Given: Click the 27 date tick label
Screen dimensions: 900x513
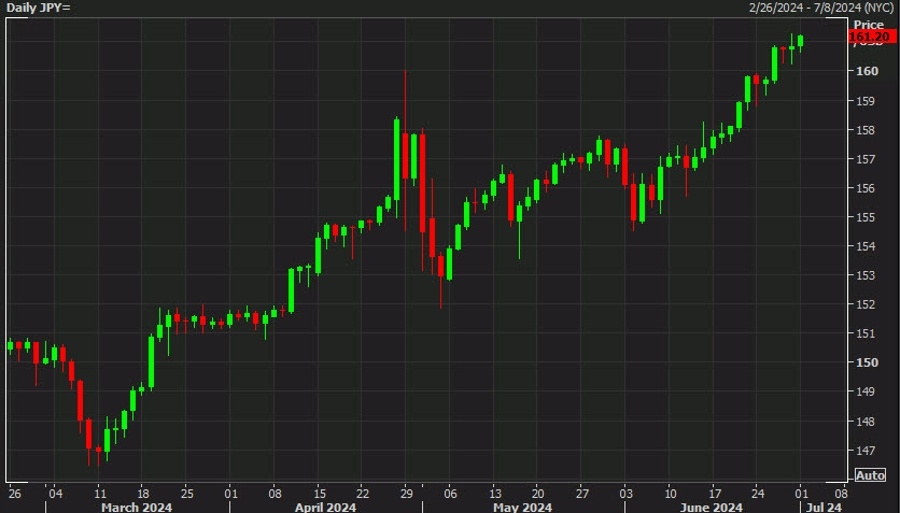Looking at the screenshot, I should pos(582,493).
